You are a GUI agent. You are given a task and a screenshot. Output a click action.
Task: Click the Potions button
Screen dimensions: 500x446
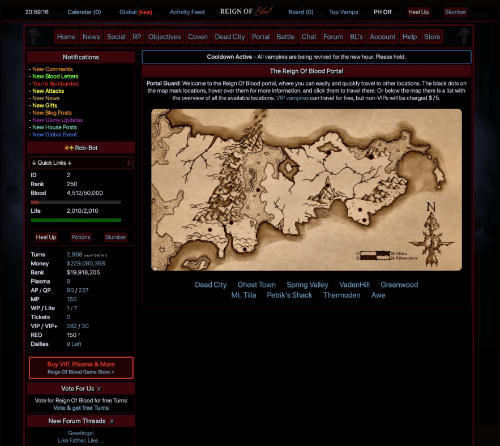pyautogui.click(x=81, y=237)
